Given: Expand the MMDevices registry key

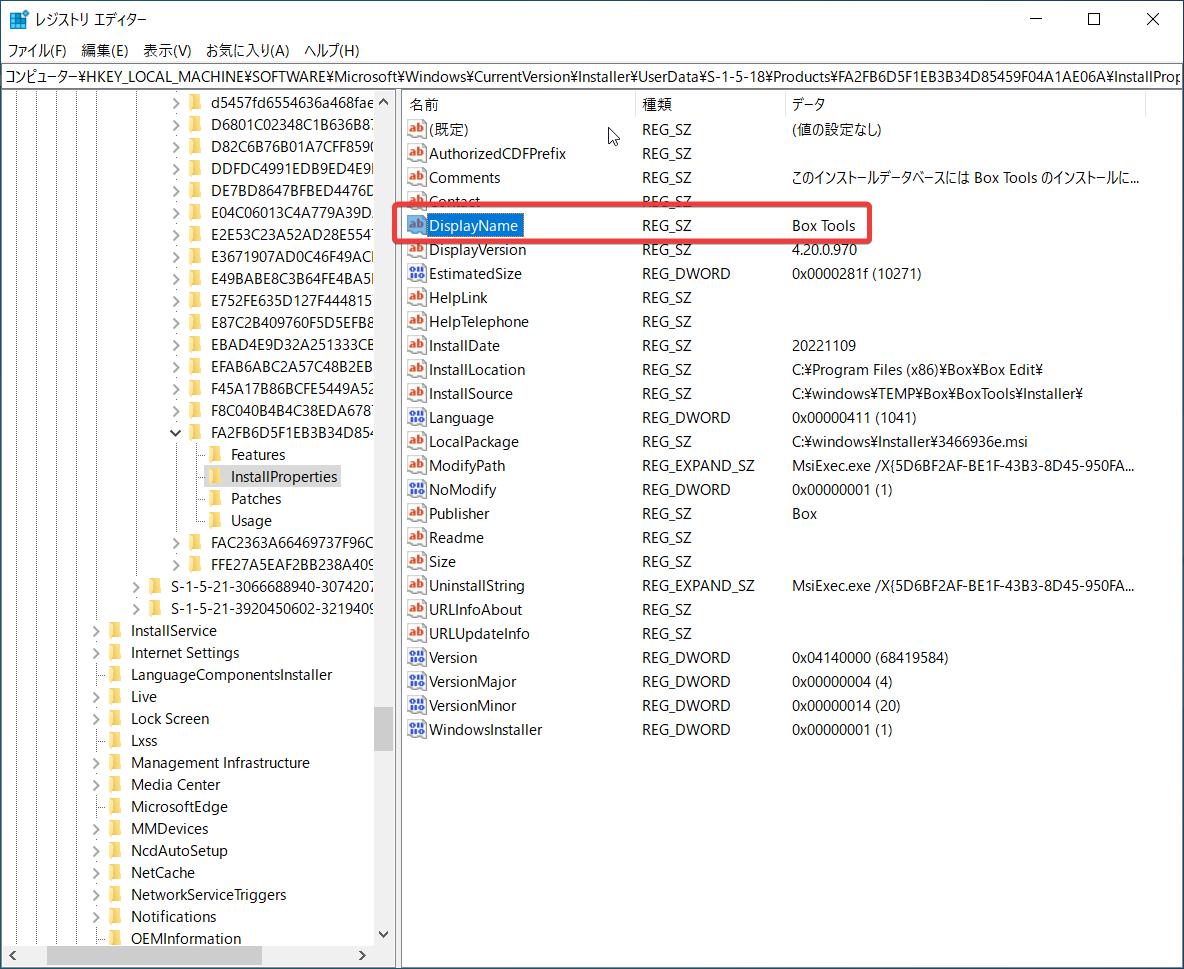Looking at the screenshot, I should [97, 829].
